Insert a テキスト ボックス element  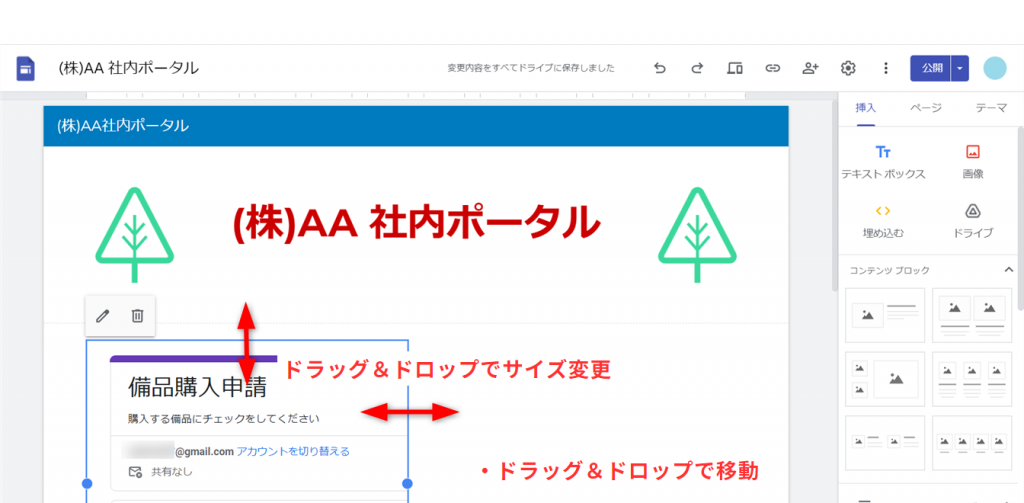coord(883,162)
